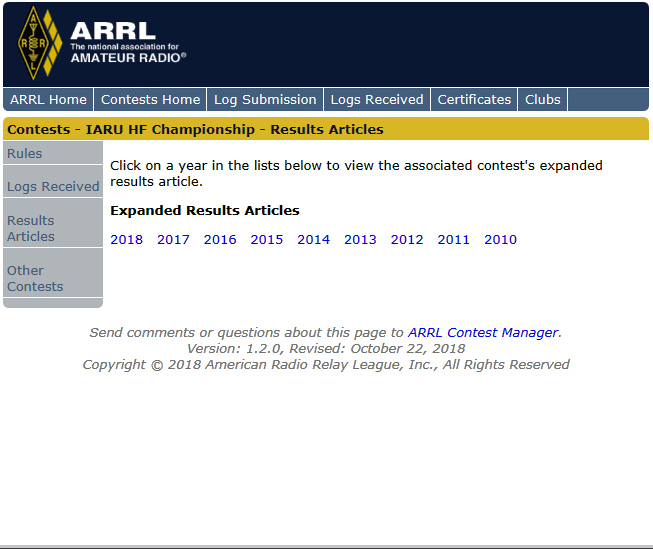653x549 pixels.
Task: View the 2015 expanded results
Action: (x=267, y=239)
